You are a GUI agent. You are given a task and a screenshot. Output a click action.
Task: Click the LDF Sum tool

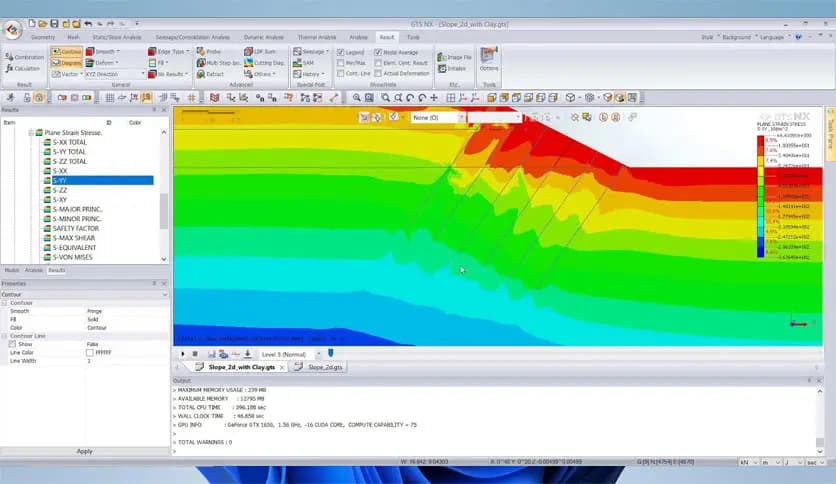coord(260,52)
